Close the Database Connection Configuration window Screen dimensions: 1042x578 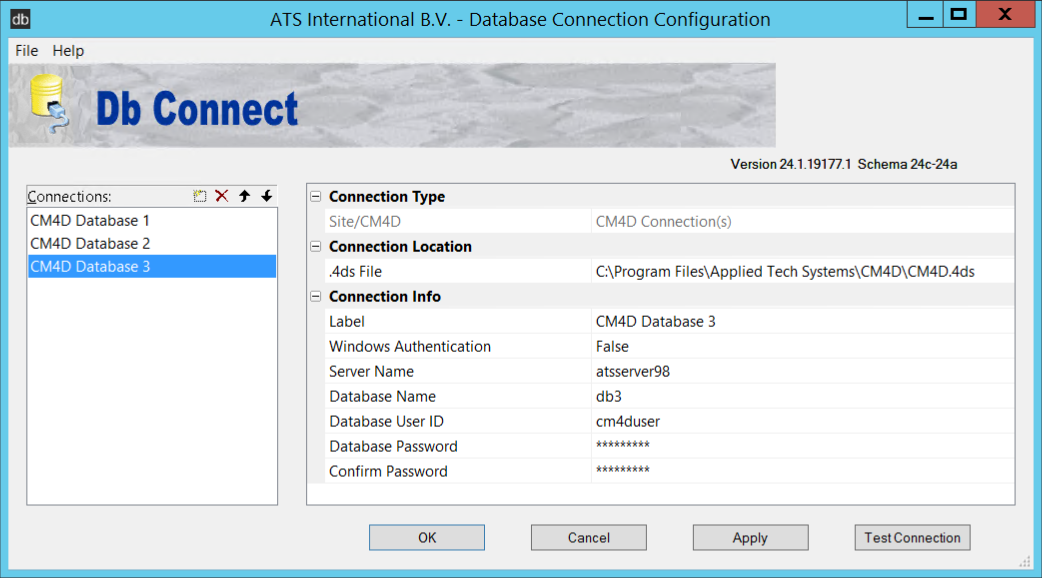[x=1005, y=16]
